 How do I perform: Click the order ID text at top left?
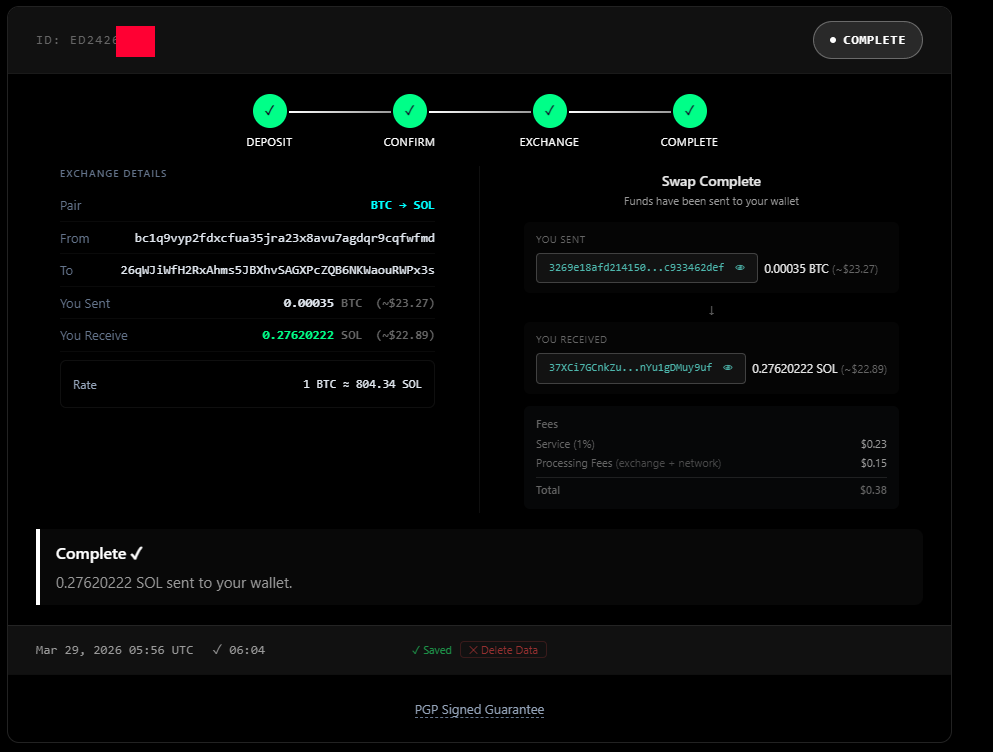pos(77,40)
